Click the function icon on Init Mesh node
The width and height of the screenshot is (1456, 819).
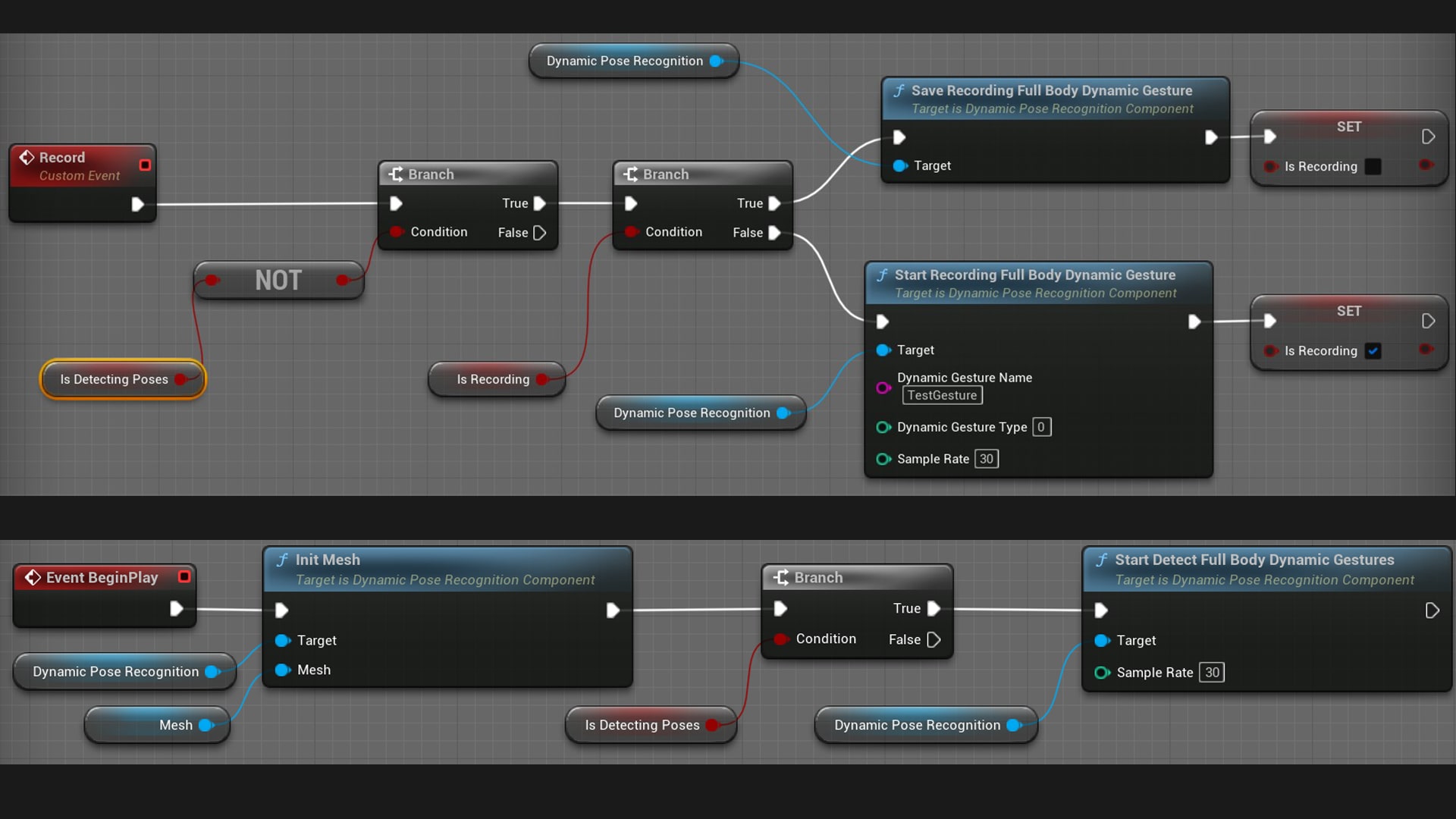(282, 560)
